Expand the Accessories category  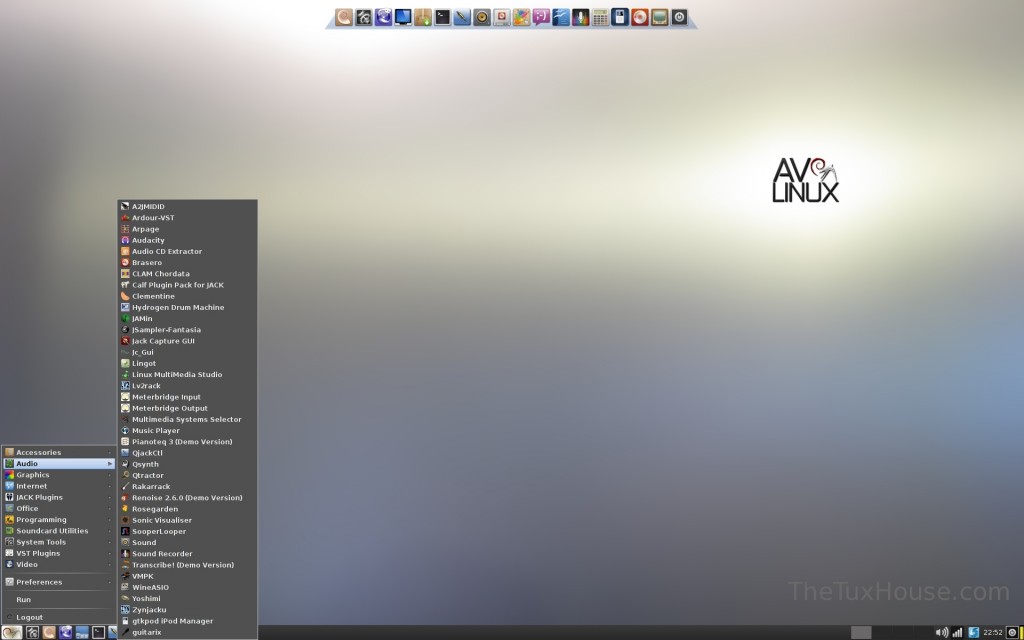point(59,452)
